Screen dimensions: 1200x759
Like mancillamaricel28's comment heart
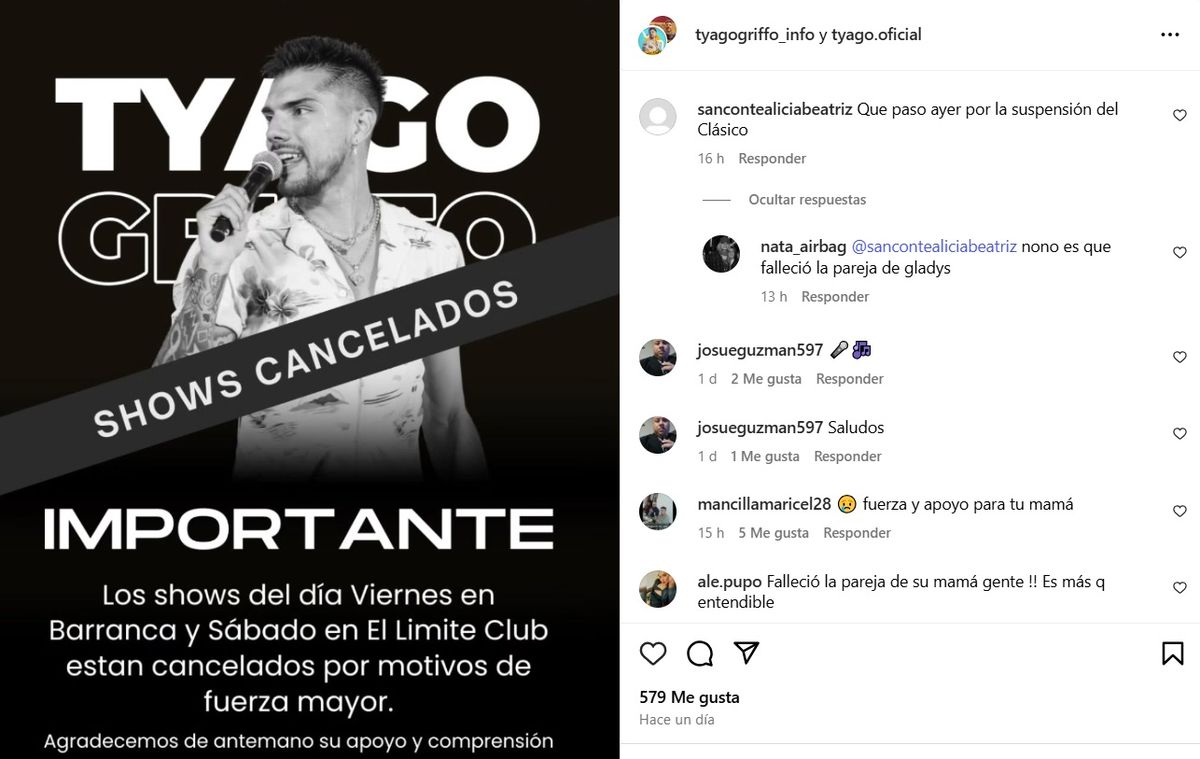pyautogui.click(x=1179, y=511)
